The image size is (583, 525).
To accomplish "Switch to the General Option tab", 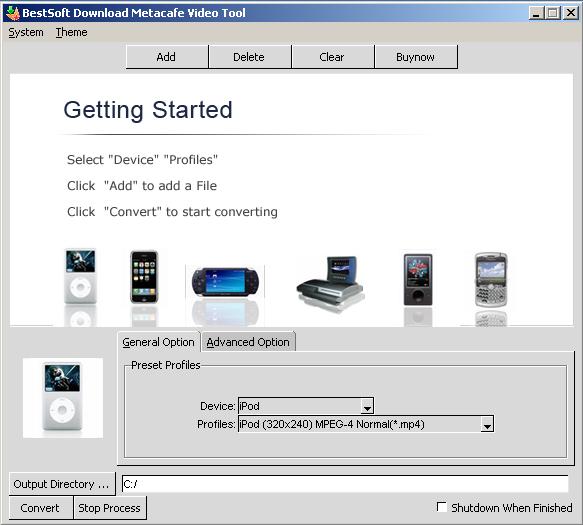I will [x=158, y=342].
